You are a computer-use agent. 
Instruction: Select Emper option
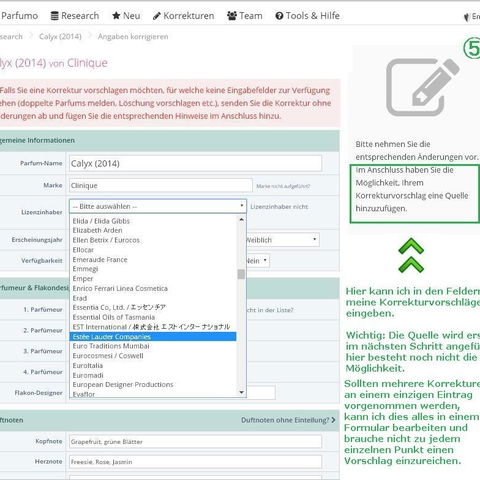[x=153, y=279]
